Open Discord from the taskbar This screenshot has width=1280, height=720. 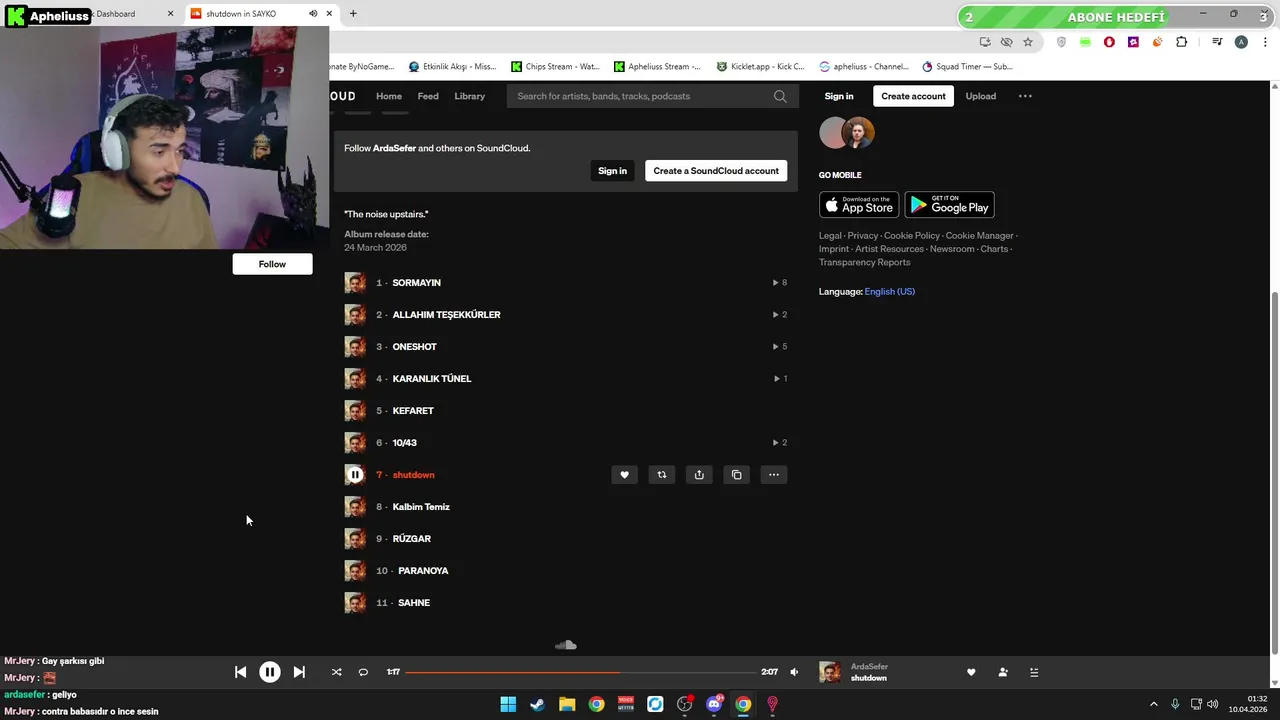point(714,704)
